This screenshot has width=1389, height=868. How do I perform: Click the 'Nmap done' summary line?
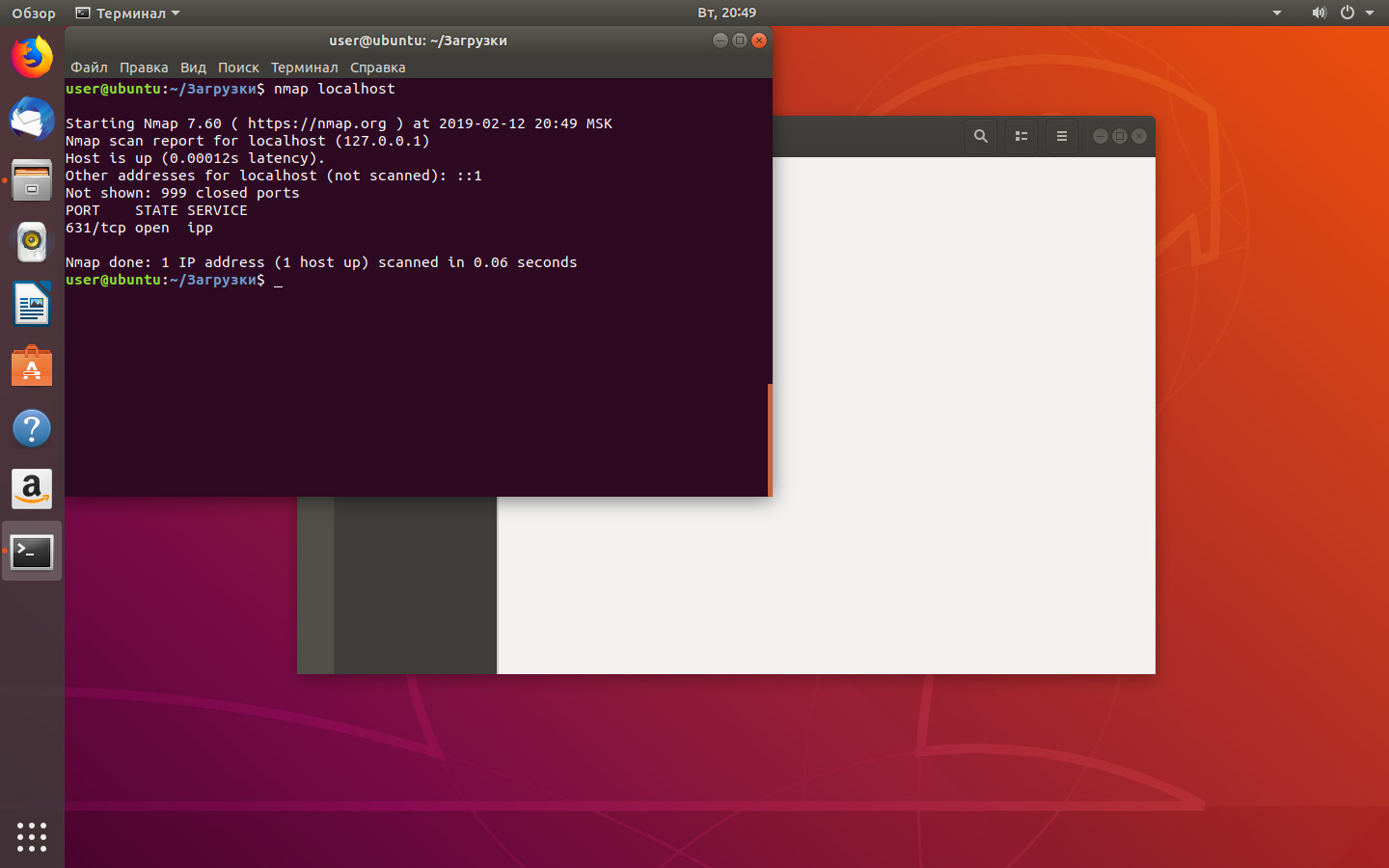(321, 262)
